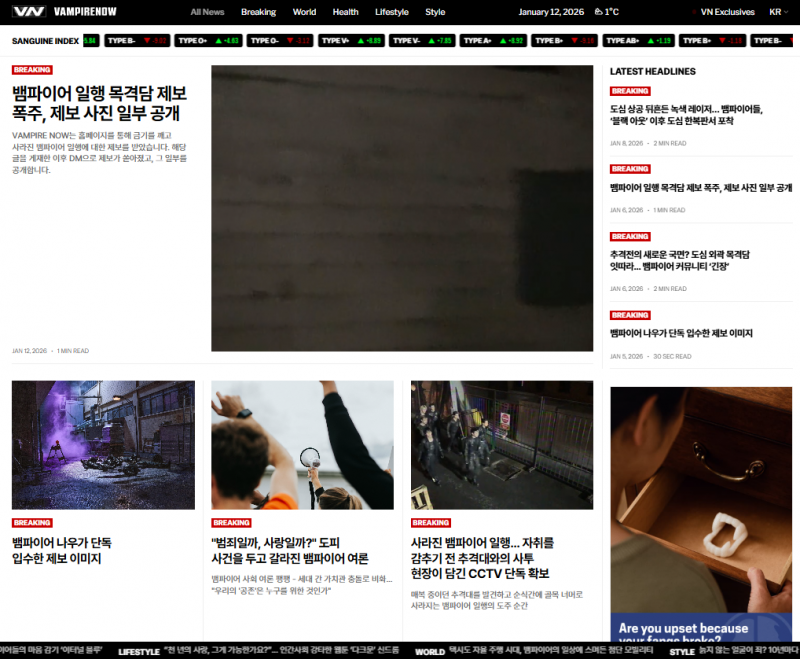Viewport: 800px width, 659px height.
Task: Switch to the Style section
Action: (435, 12)
